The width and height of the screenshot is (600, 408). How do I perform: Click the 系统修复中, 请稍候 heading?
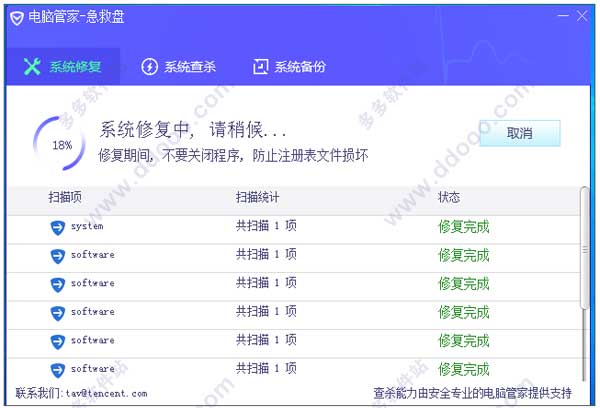click(x=192, y=129)
